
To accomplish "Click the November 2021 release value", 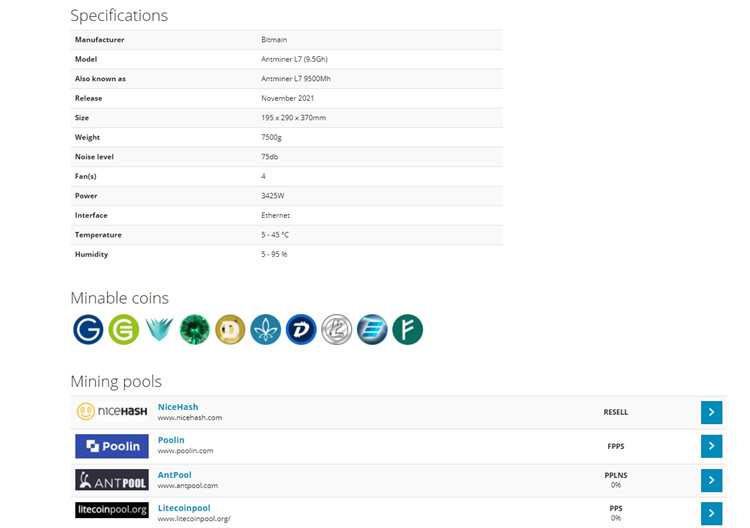I will pos(287,99).
